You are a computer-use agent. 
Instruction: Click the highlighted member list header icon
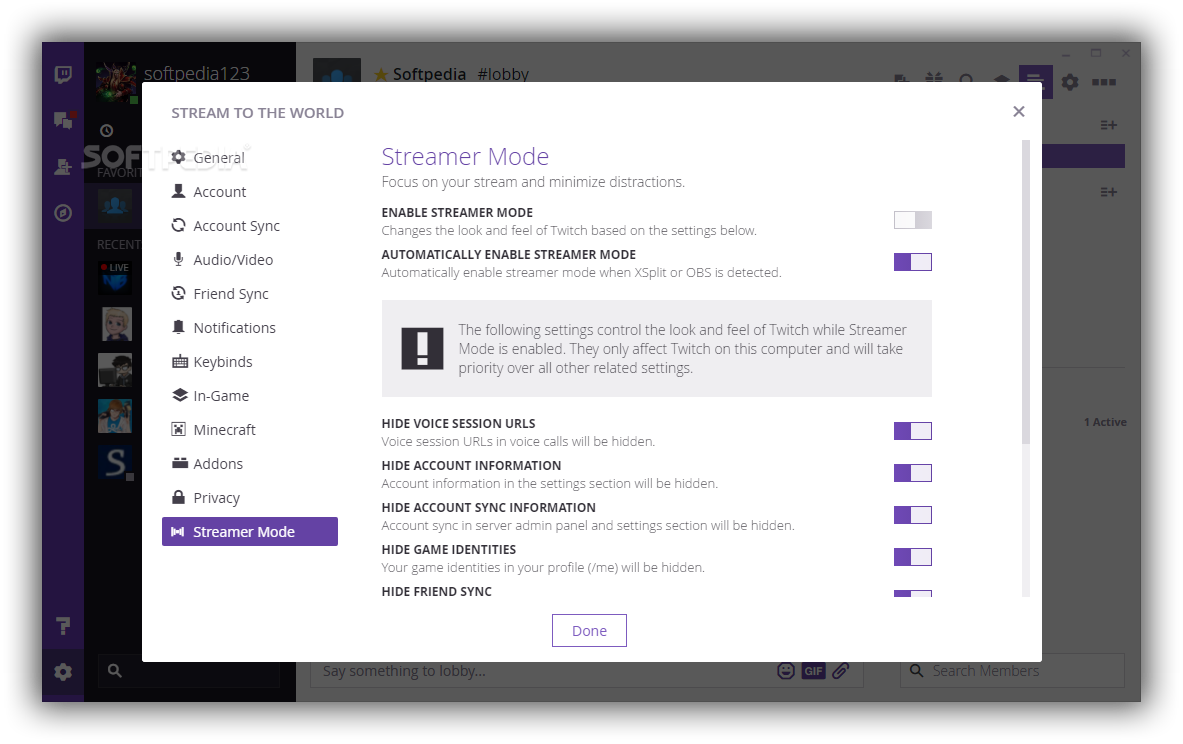[1035, 81]
